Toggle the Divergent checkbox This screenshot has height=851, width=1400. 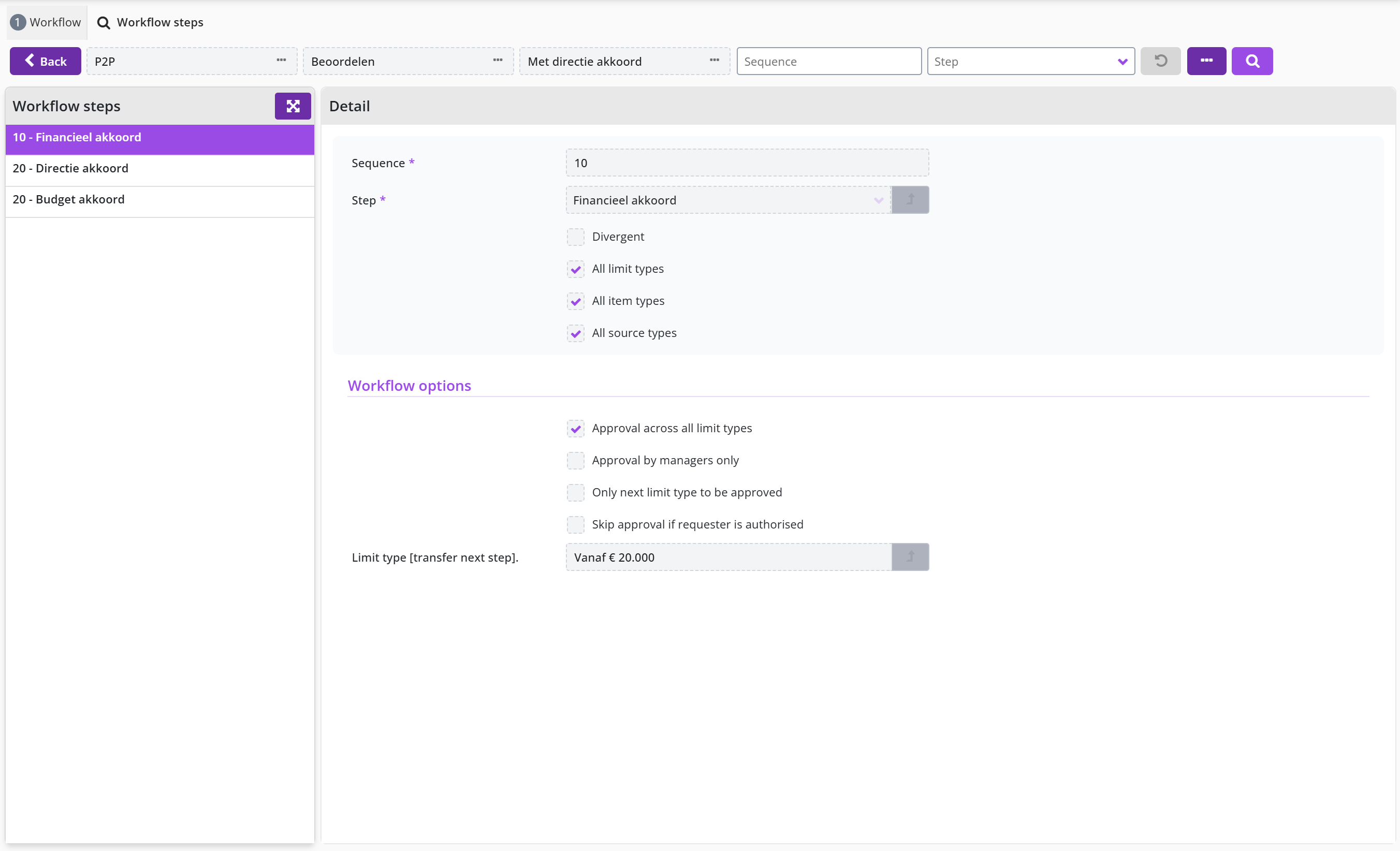(x=575, y=237)
